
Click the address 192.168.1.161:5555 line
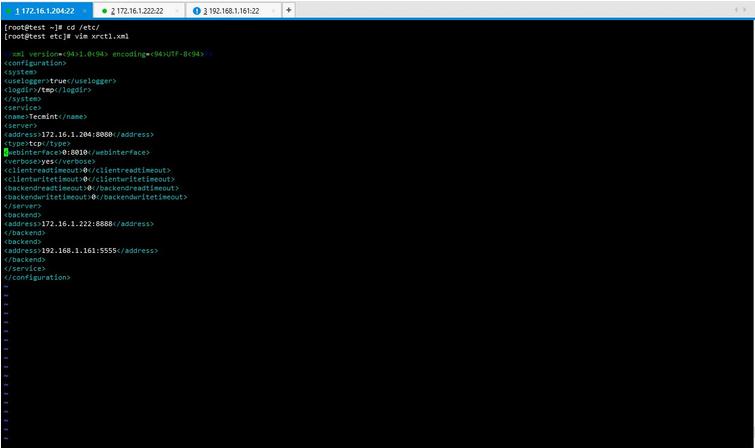click(x=81, y=250)
